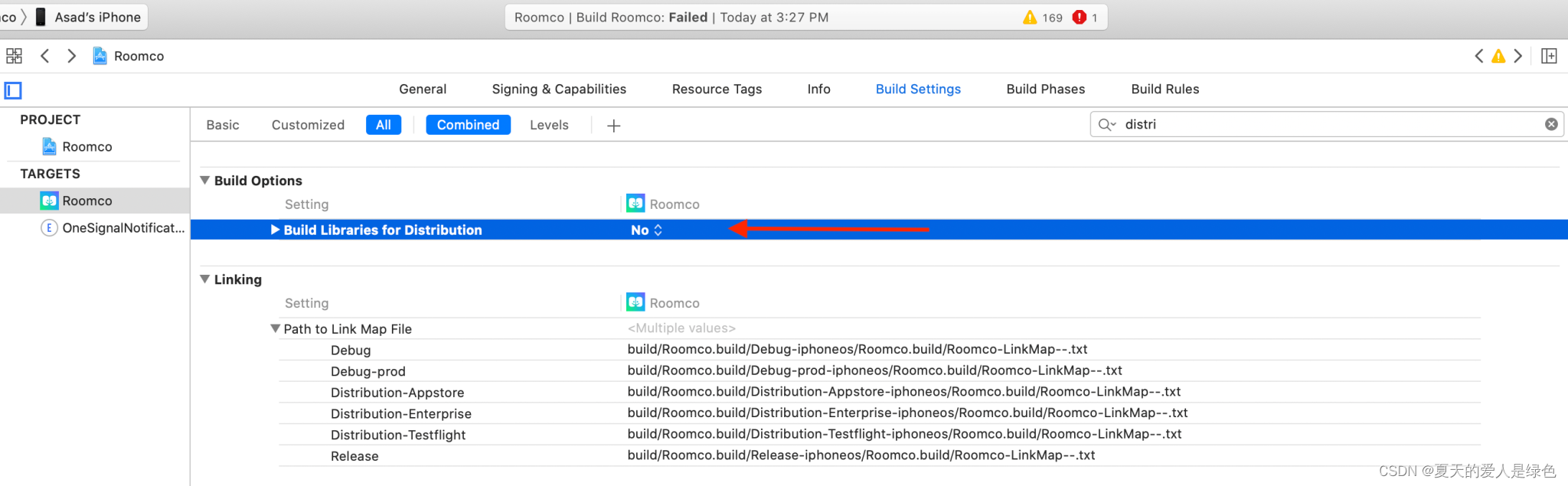1568x486 pixels.
Task: Select the All filter toggle
Action: point(384,125)
